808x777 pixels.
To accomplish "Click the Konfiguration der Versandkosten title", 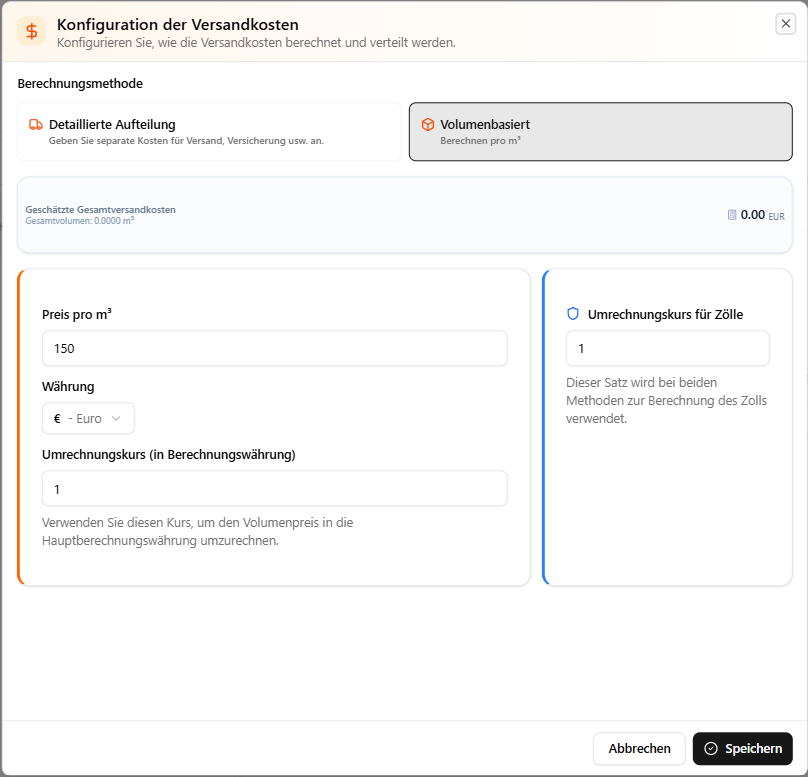I will point(178,24).
